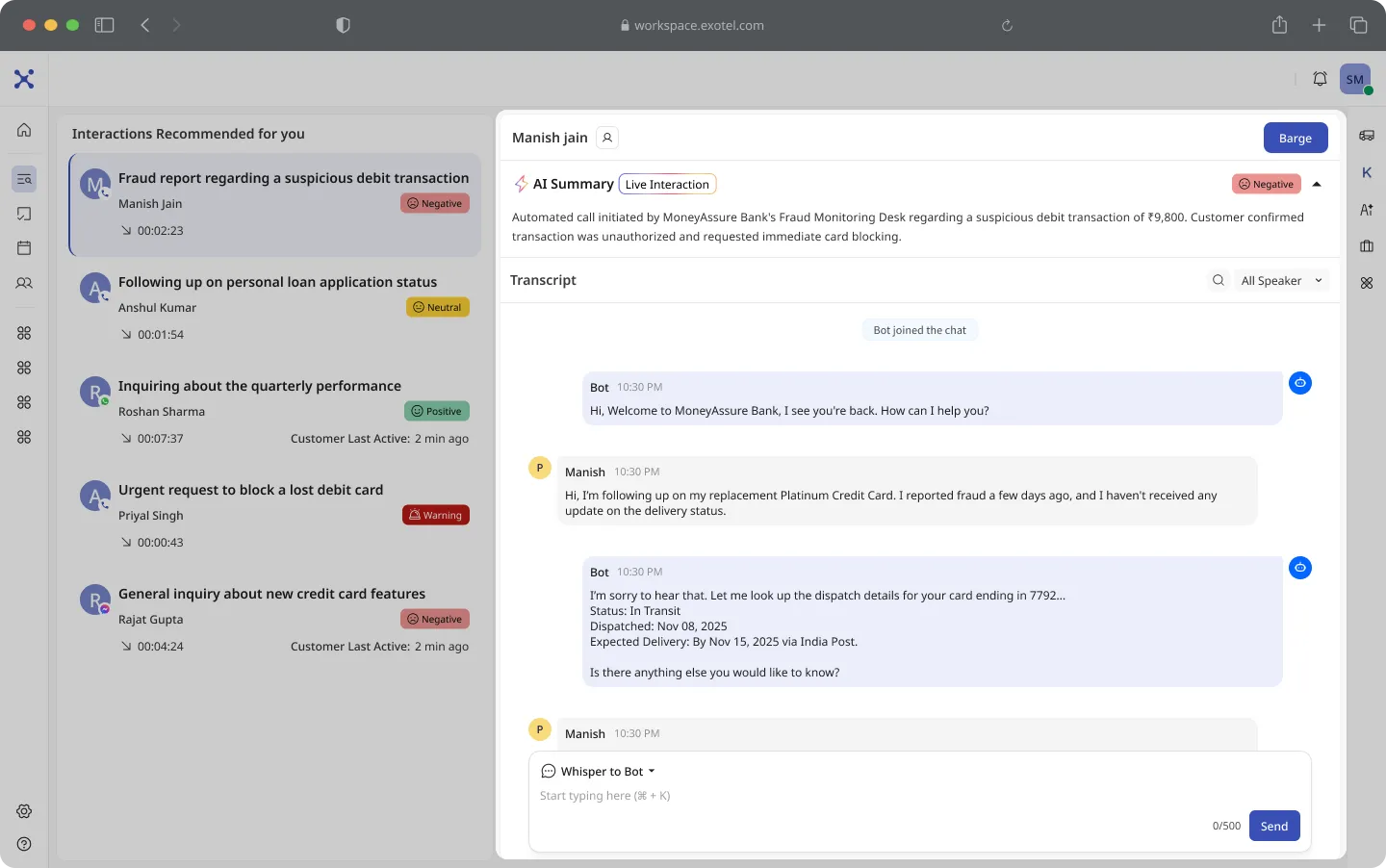Image resolution: width=1386 pixels, height=868 pixels.
Task: Open the chat bubble sidebar icon
Action: click(24, 214)
